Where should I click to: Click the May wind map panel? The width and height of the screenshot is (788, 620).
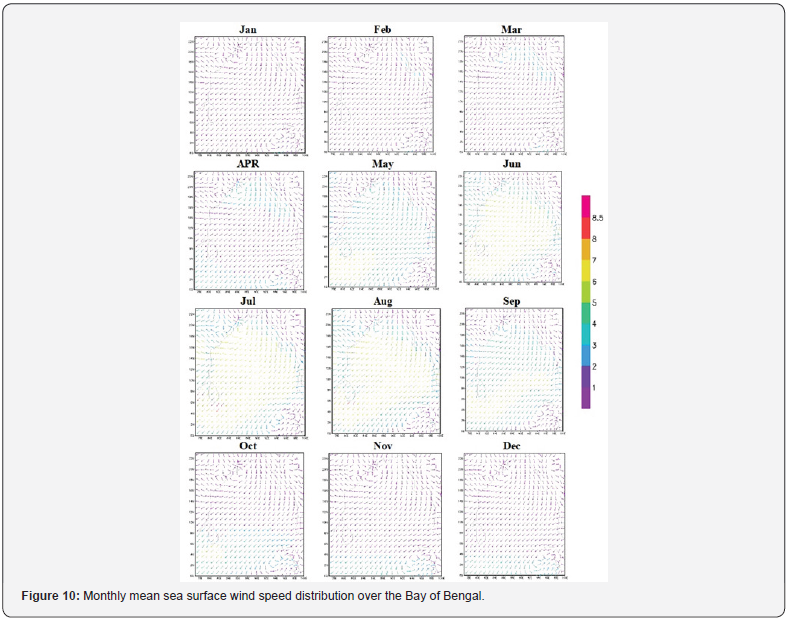tap(382, 230)
